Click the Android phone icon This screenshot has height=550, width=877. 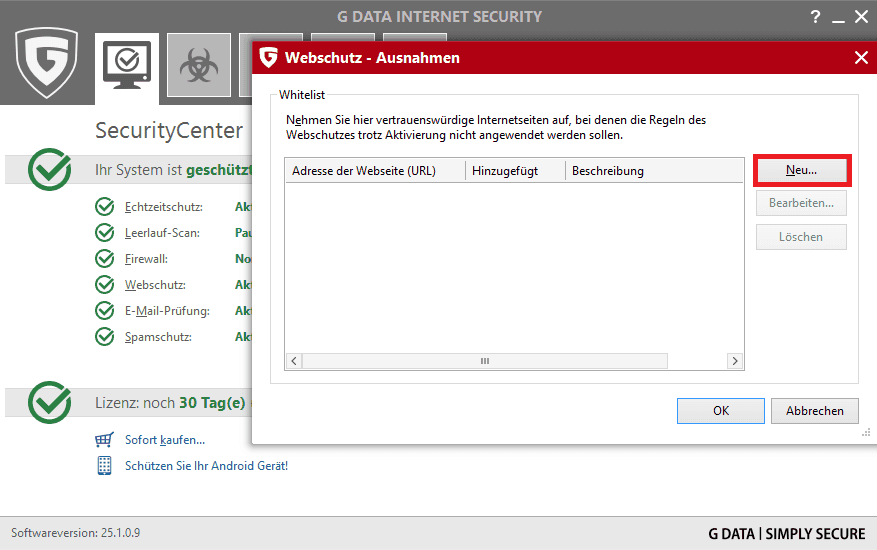104,465
